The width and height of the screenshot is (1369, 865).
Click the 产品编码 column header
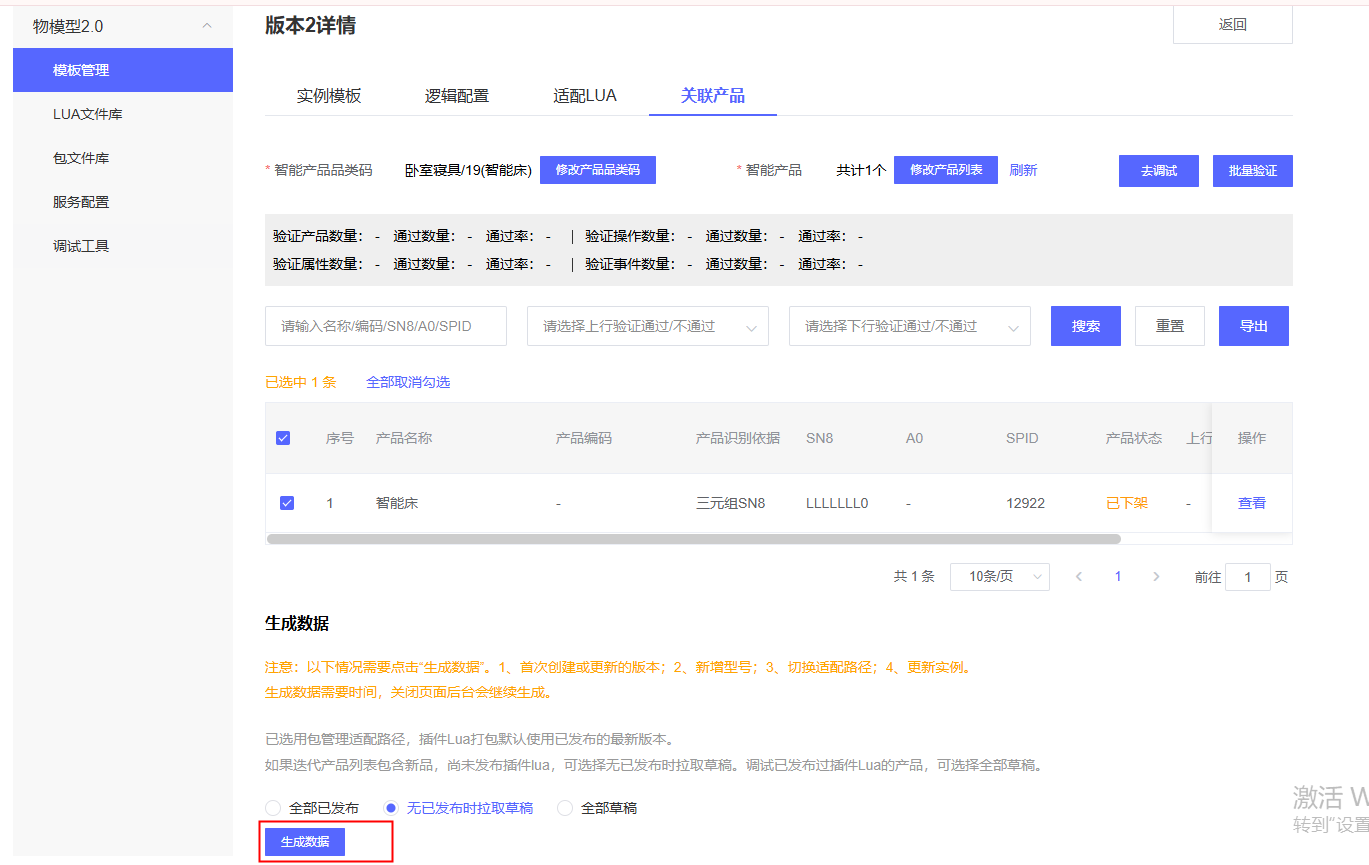tap(584, 438)
